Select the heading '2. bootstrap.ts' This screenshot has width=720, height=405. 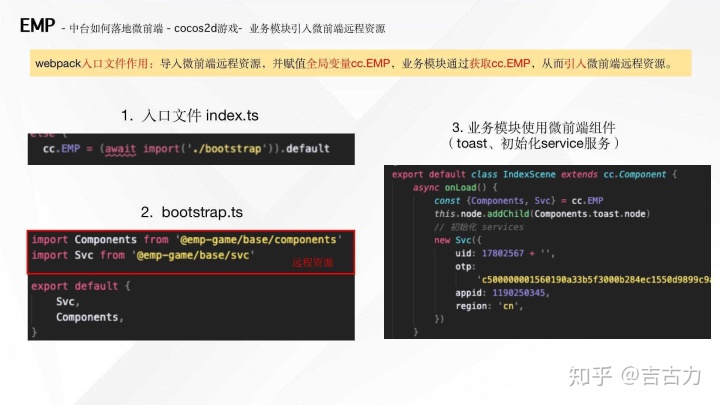(191, 212)
